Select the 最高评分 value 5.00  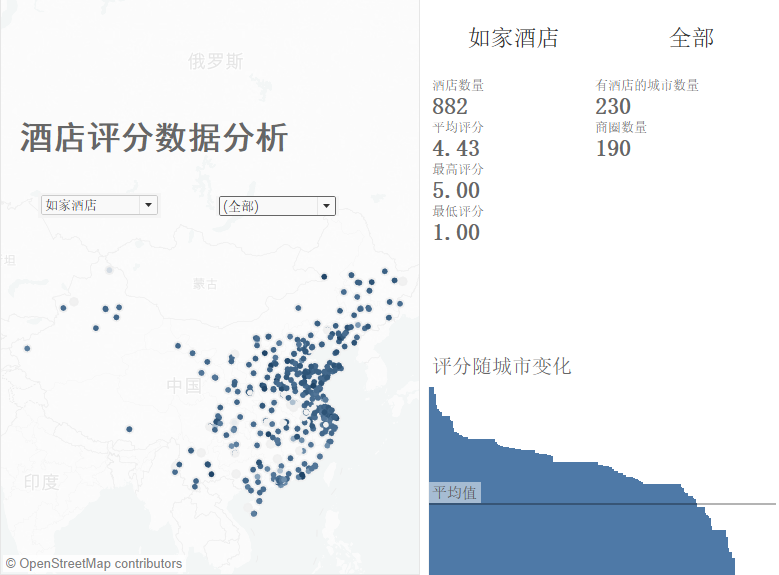456,190
